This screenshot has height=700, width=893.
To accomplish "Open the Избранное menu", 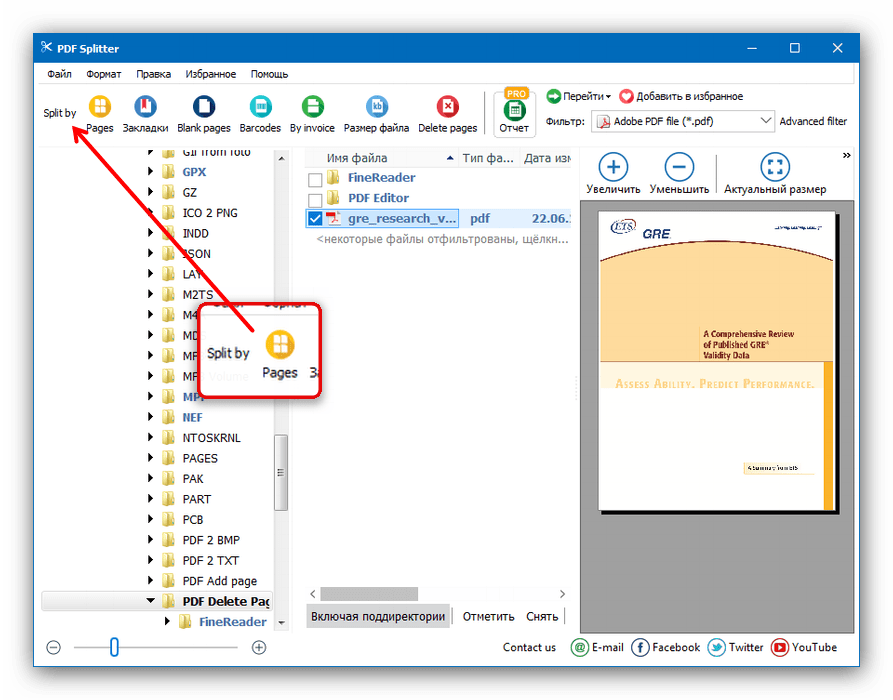I will (x=210, y=74).
